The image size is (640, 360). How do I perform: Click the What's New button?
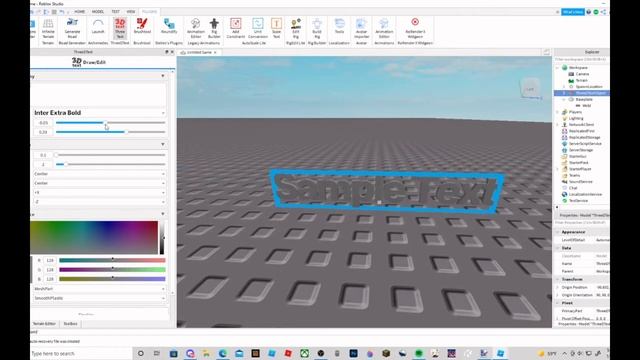click(x=573, y=12)
